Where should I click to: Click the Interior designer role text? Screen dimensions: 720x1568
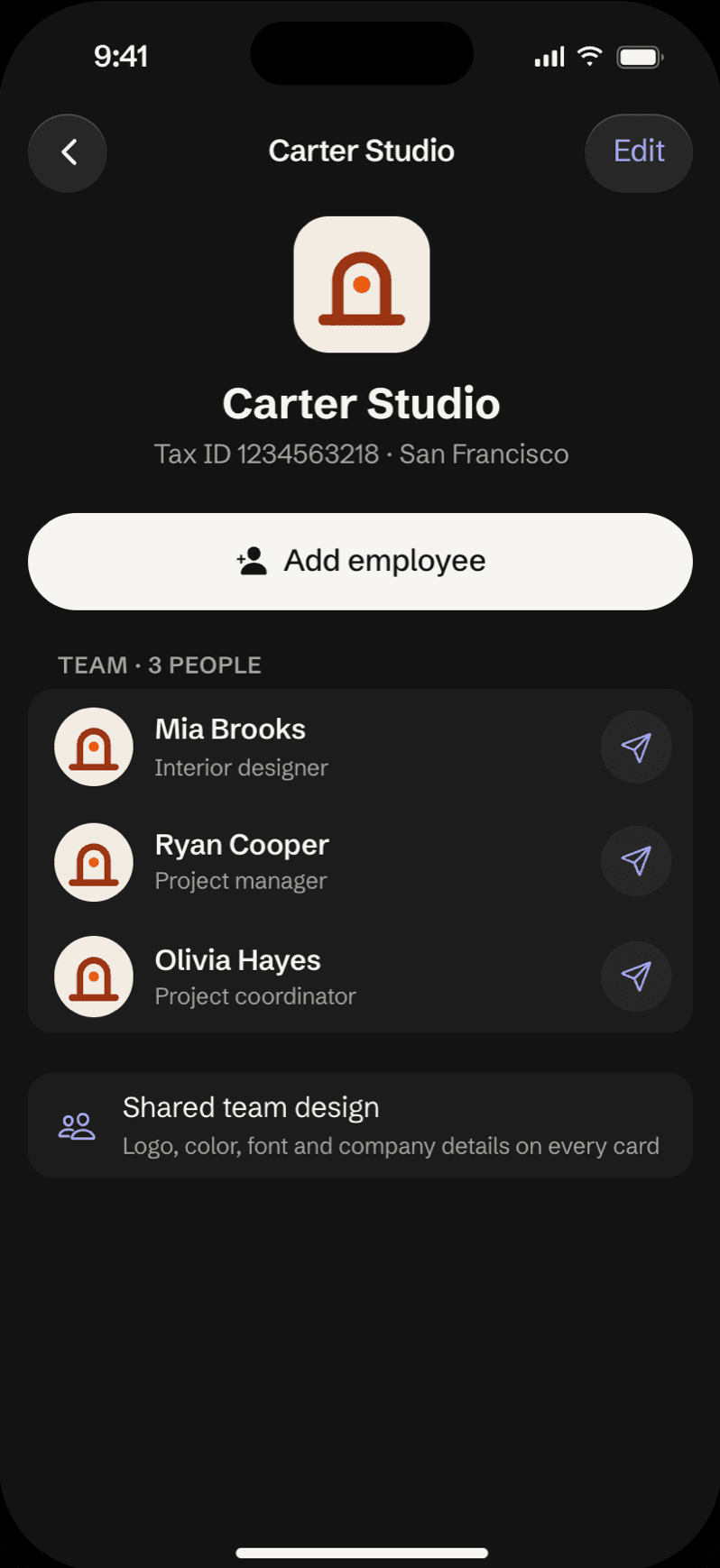click(x=241, y=767)
